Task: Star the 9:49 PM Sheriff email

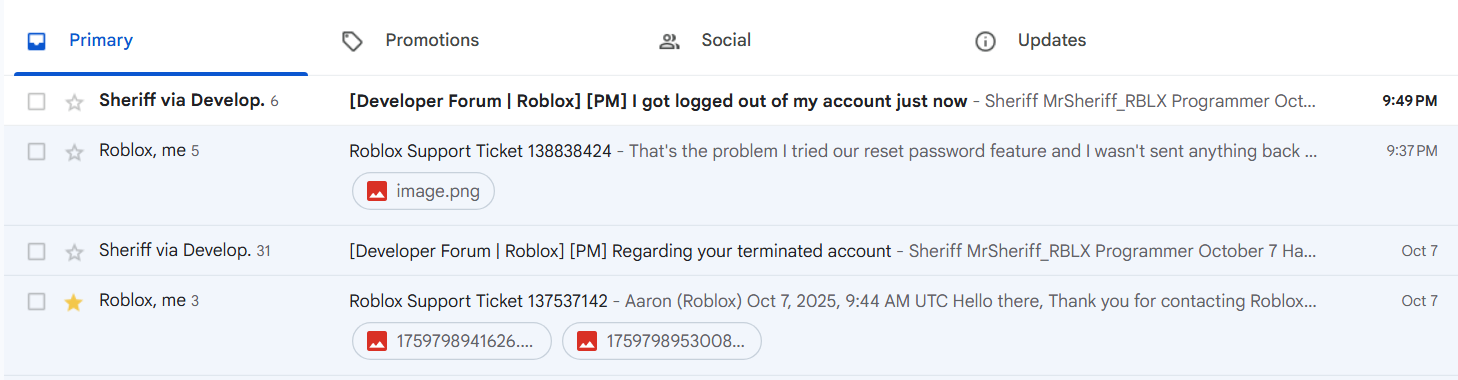Action: [74, 101]
